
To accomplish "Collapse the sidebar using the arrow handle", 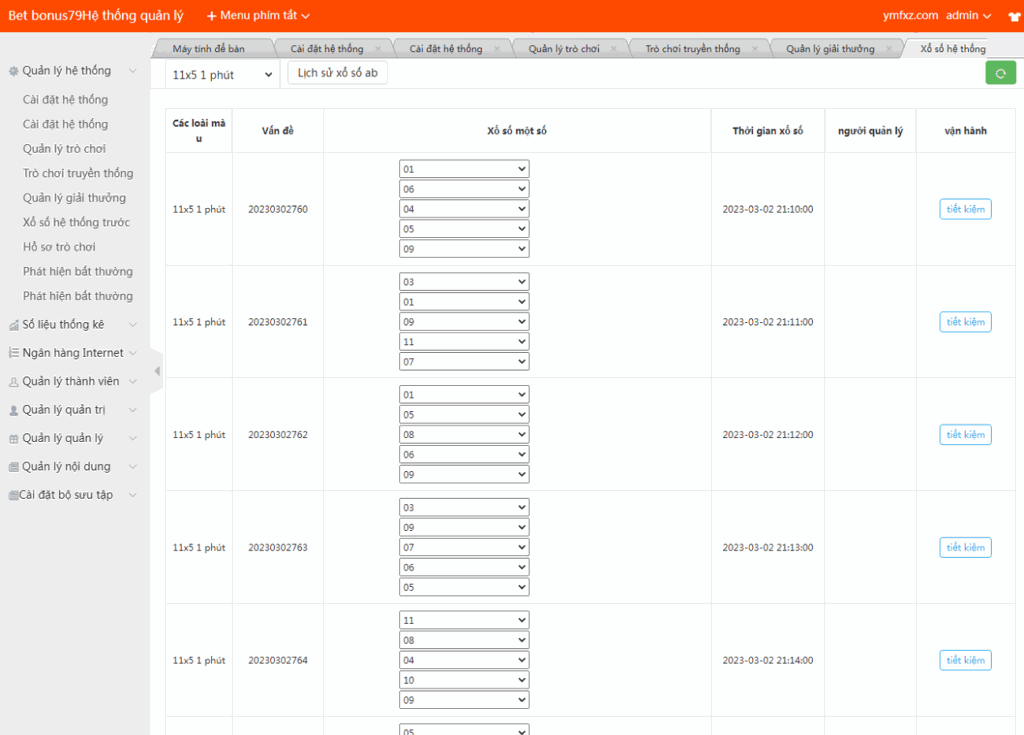I will (156, 371).
